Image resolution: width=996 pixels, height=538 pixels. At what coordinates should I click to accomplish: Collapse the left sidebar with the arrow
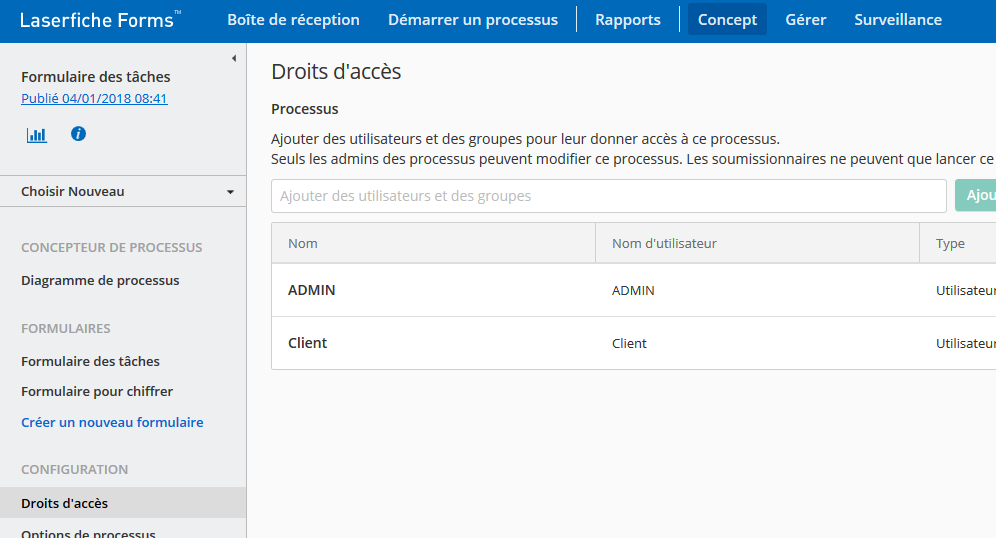pyautogui.click(x=234, y=58)
